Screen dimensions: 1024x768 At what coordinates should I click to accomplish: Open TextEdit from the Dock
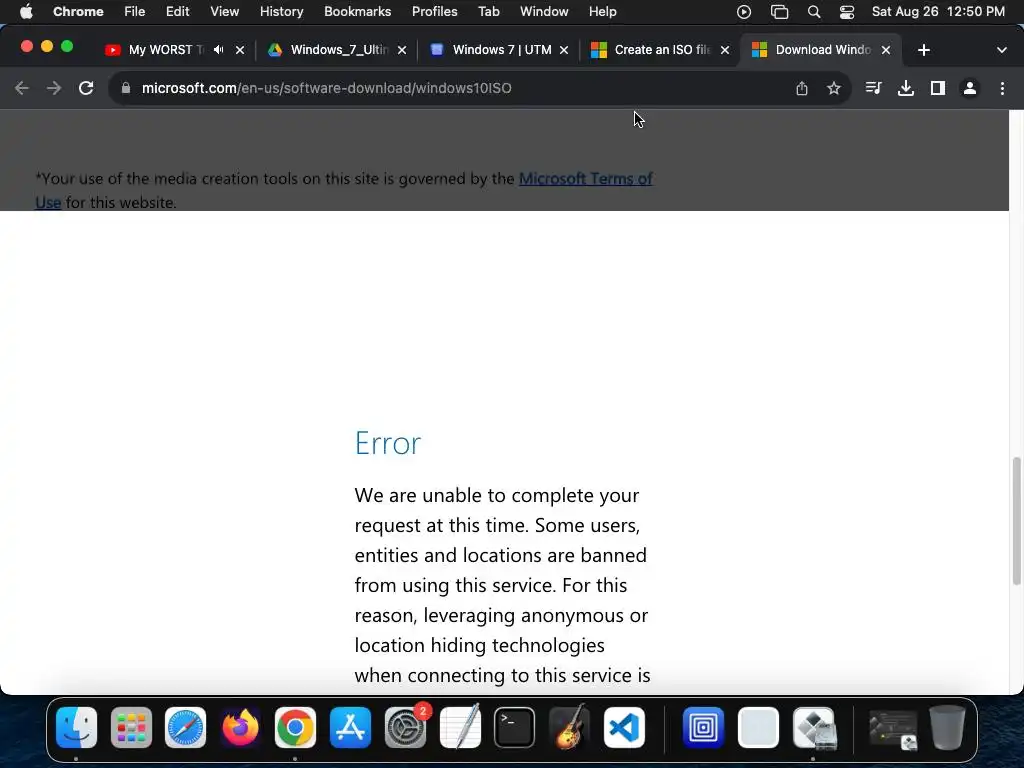coord(460,728)
